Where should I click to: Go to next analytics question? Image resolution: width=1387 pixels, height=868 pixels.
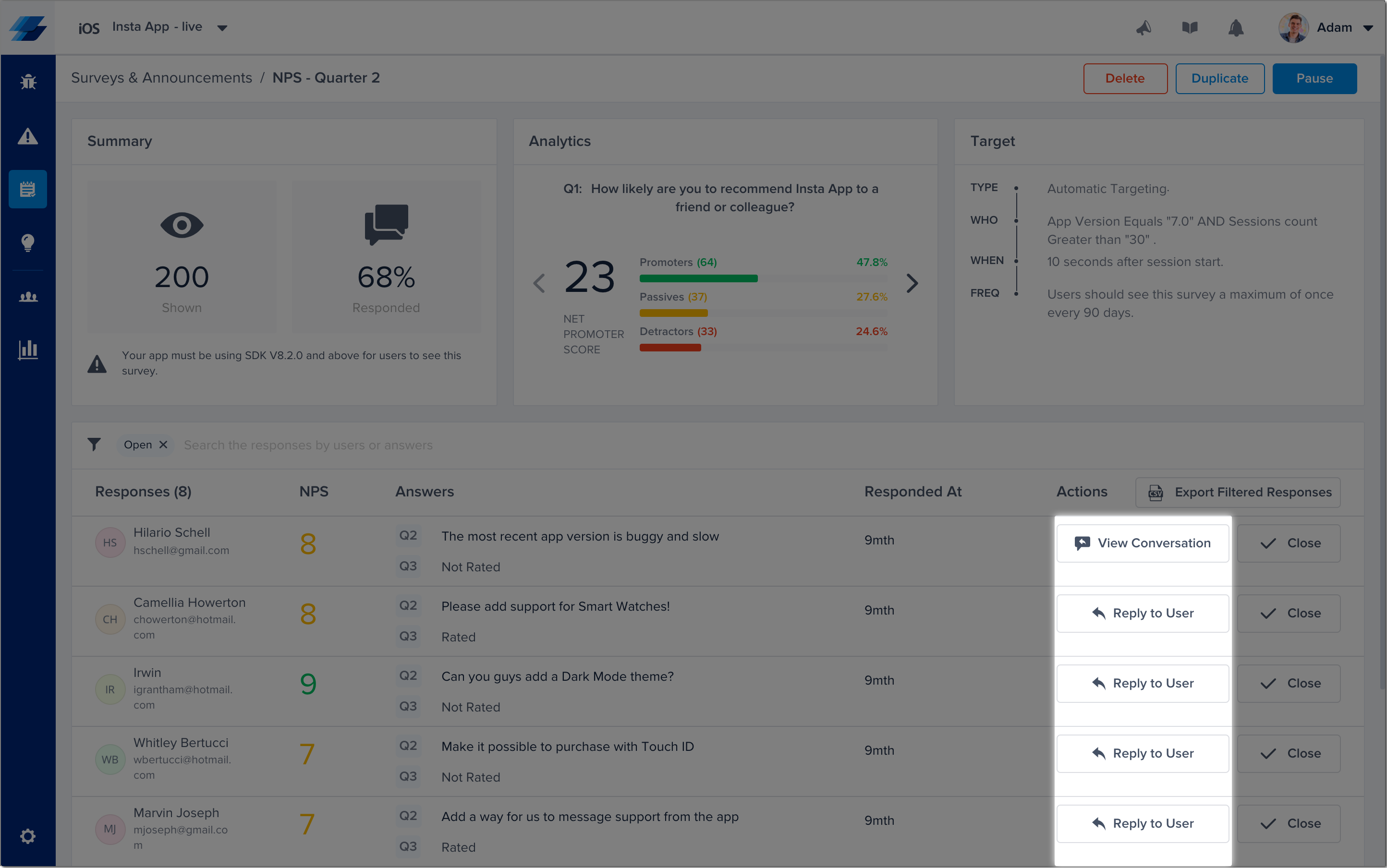pos(912,283)
